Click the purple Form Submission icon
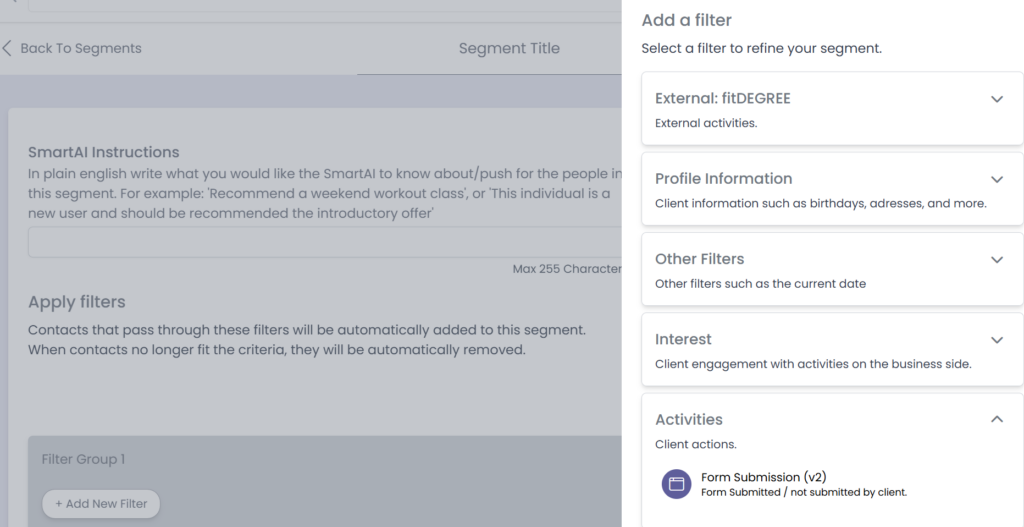 676,484
